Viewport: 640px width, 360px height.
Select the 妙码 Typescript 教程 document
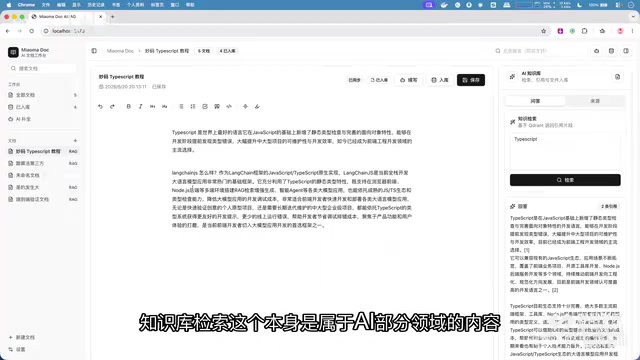point(42,151)
